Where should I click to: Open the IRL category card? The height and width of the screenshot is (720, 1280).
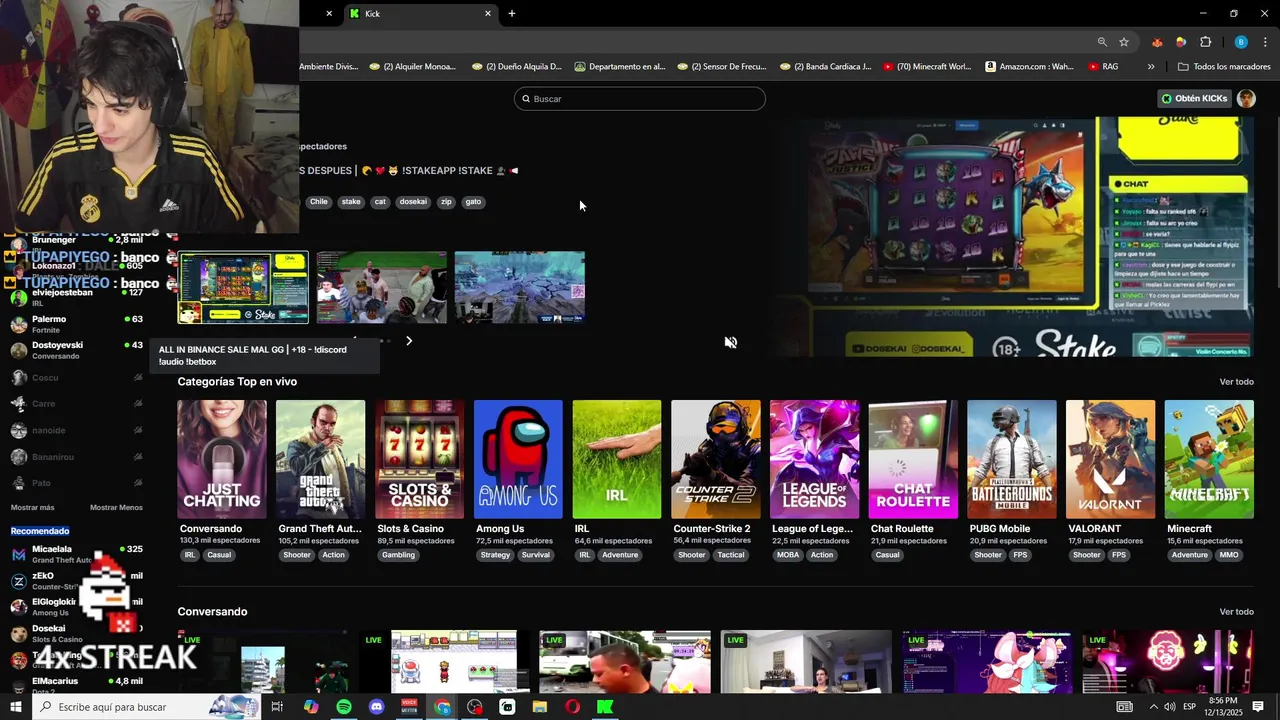tap(617, 459)
